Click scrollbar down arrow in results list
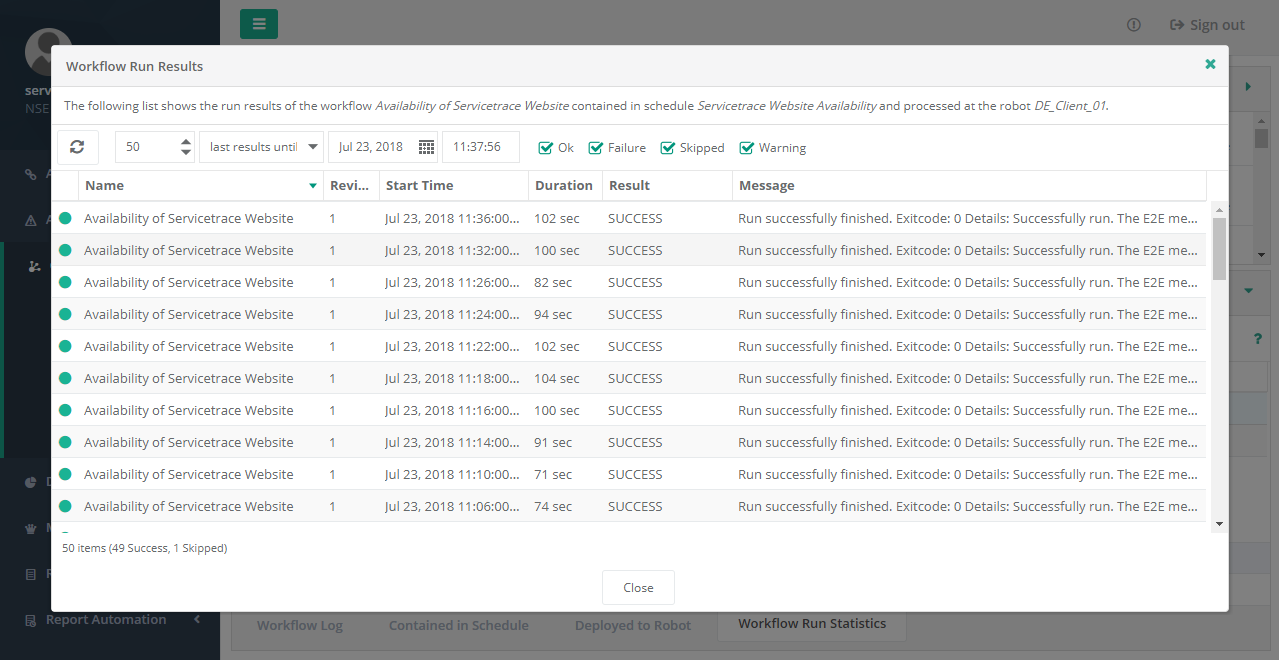 click(1219, 524)
